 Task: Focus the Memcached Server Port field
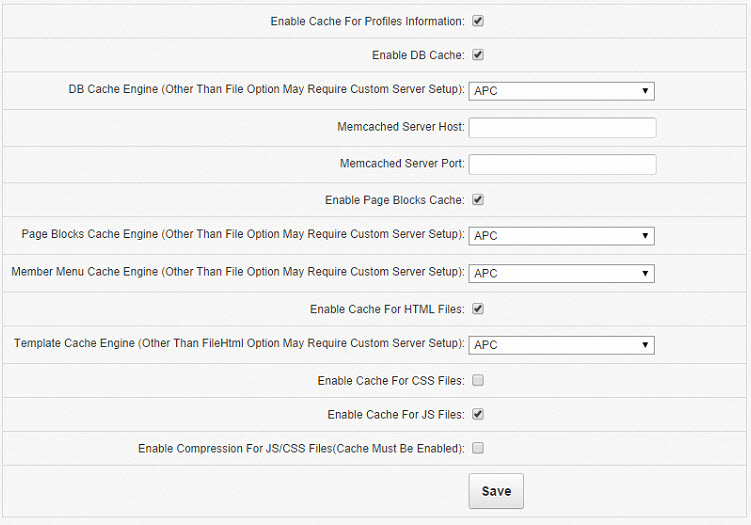coord(562,164)
